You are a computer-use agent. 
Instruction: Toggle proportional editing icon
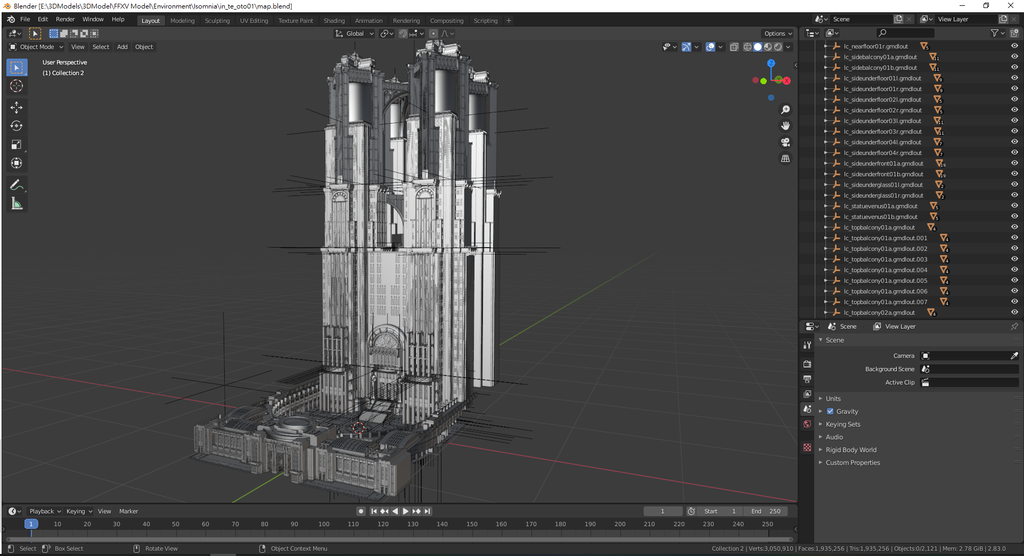tap(433, 33)
